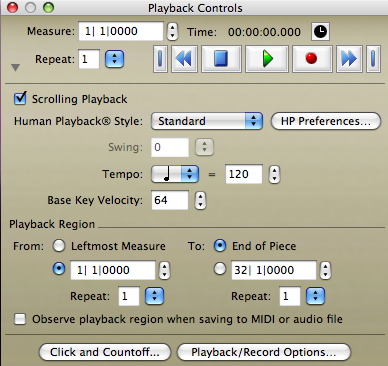
Task: Jump to beginning with the leftmost bar button
Action: tap(160, 59)
